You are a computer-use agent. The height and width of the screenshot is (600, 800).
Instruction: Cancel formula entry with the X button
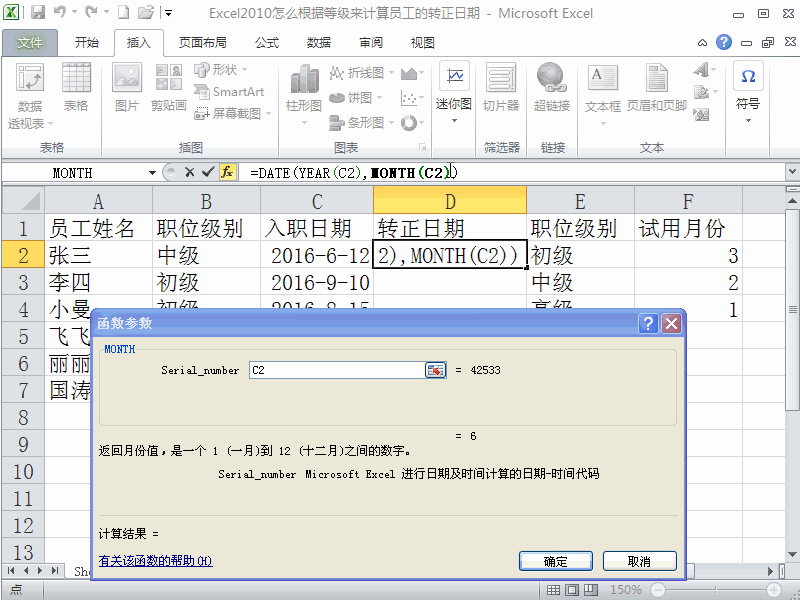(x=189, y=172)
